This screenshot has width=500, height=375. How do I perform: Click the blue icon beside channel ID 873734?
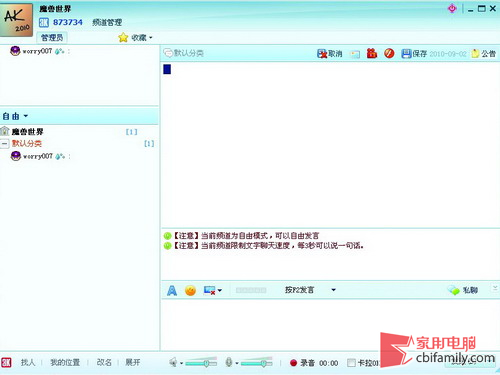point(44,22)
